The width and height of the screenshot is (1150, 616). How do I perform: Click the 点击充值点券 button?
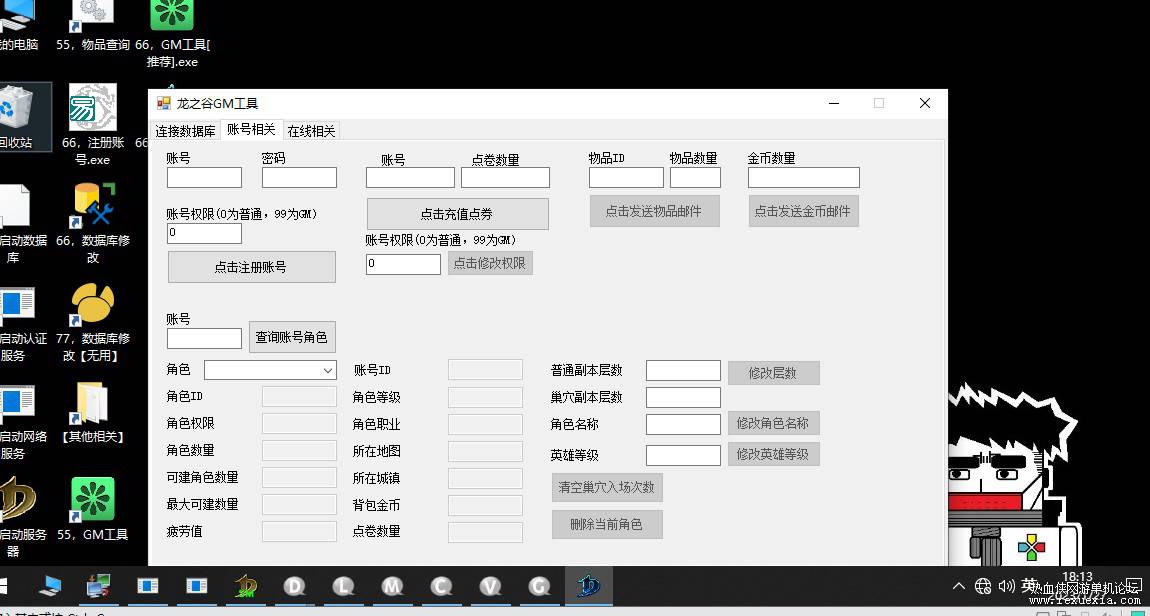tap(458, 214)
